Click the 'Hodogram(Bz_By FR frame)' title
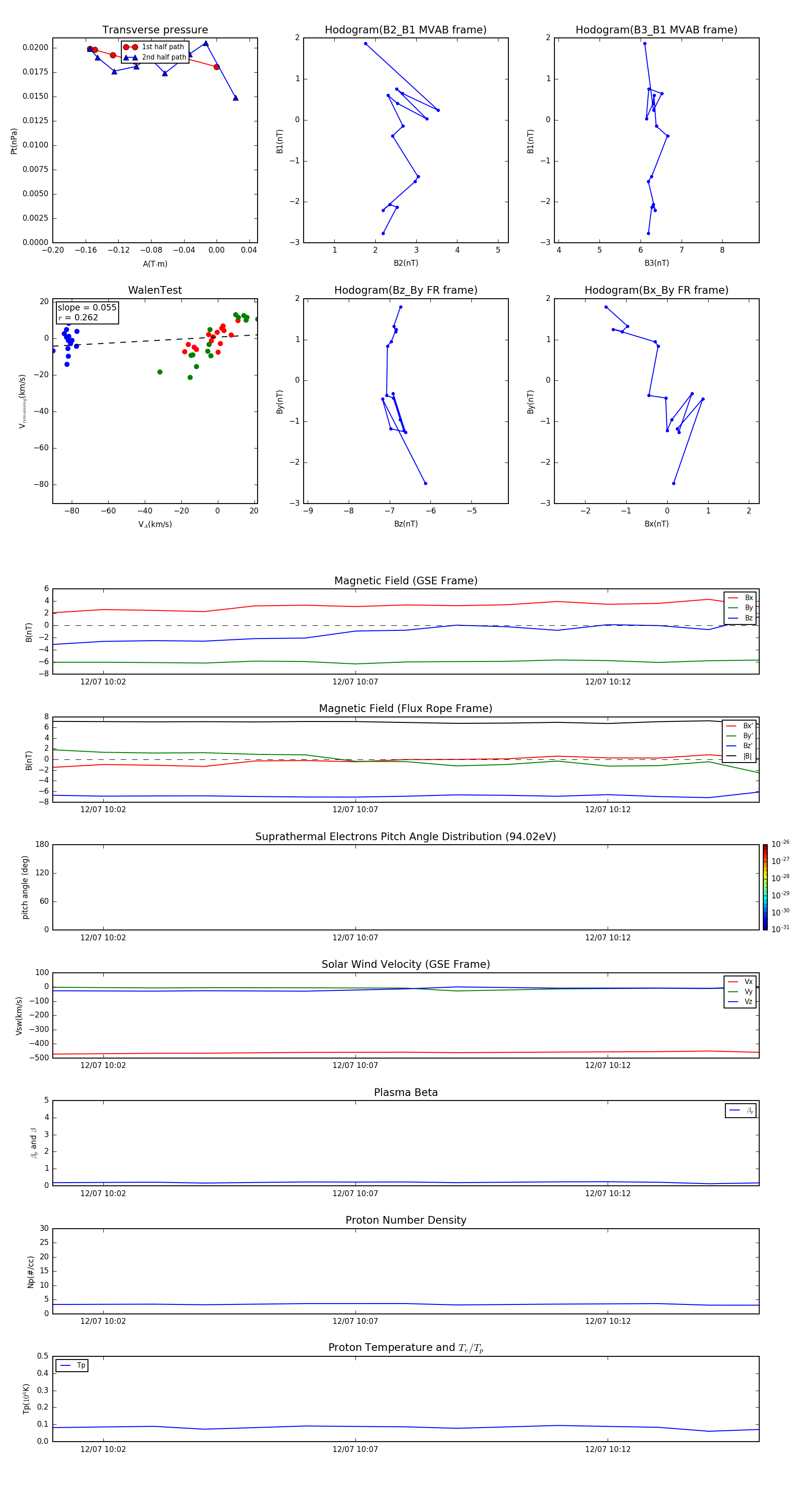The height and width of the screenshot is (1489, 812). coord(406,290)
